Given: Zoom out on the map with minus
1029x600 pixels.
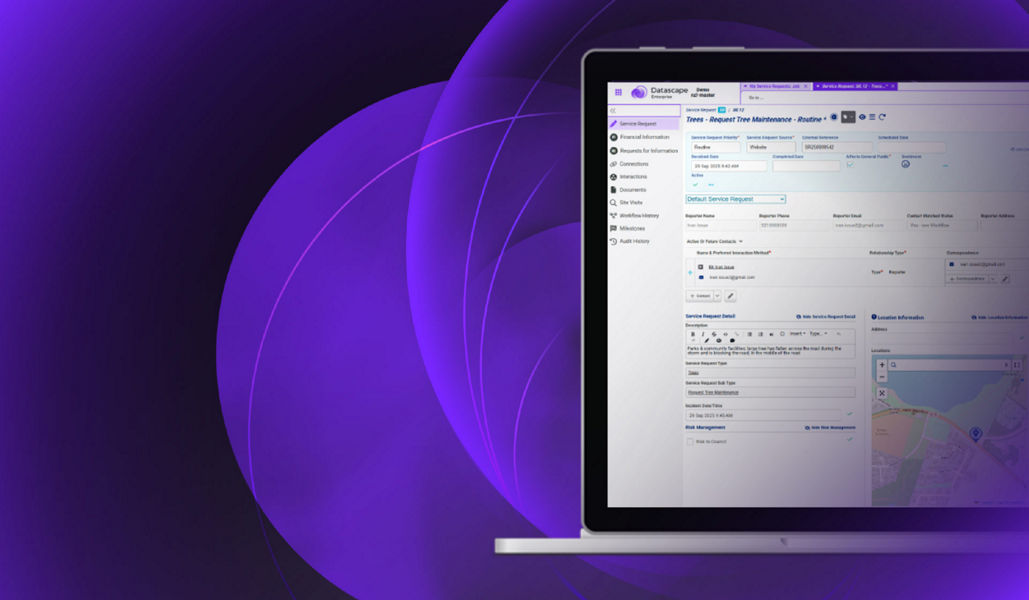Looking at the screenshot, I should click(882, 377).
